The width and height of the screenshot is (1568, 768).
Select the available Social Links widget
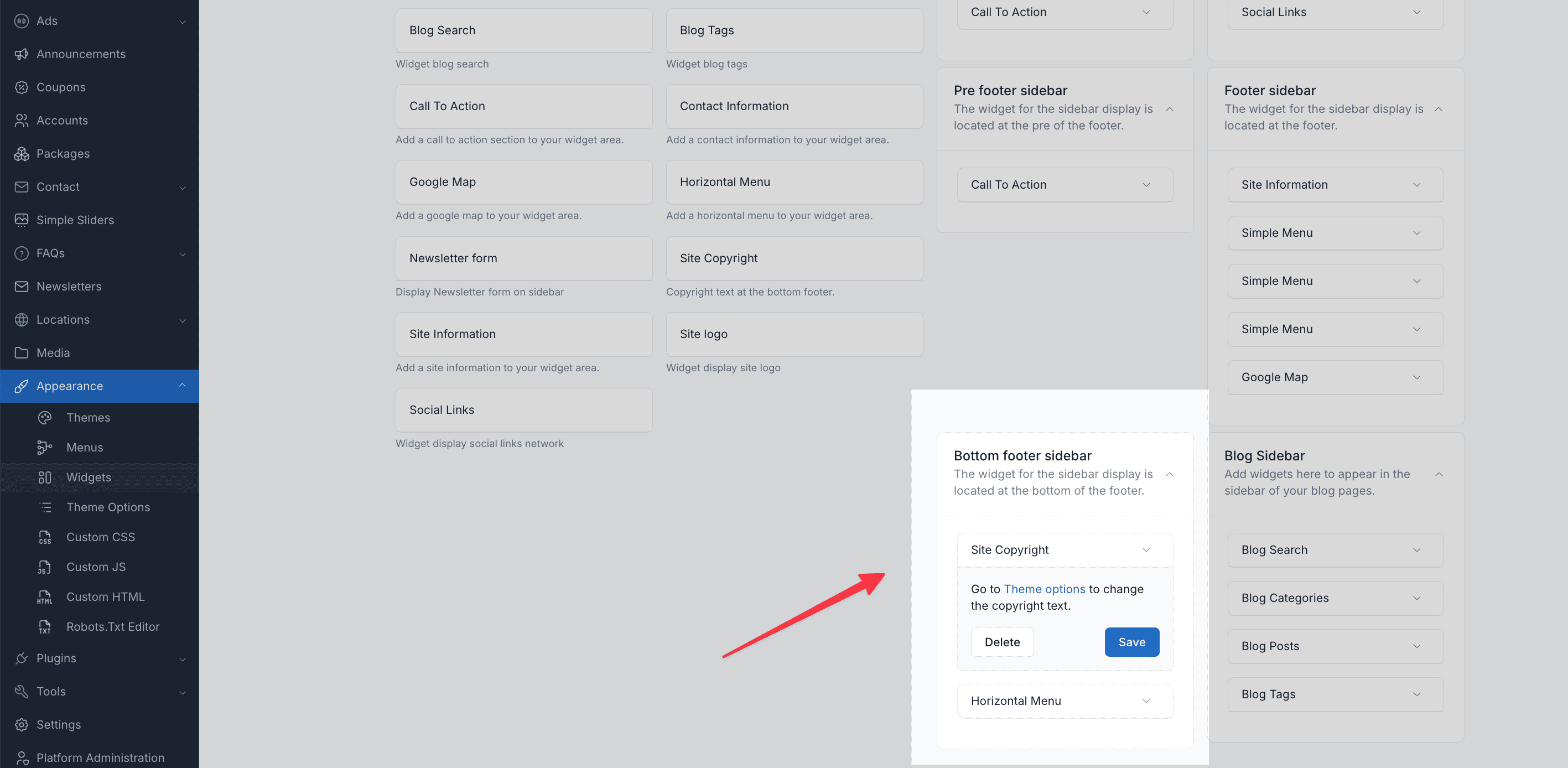(523, 410)
